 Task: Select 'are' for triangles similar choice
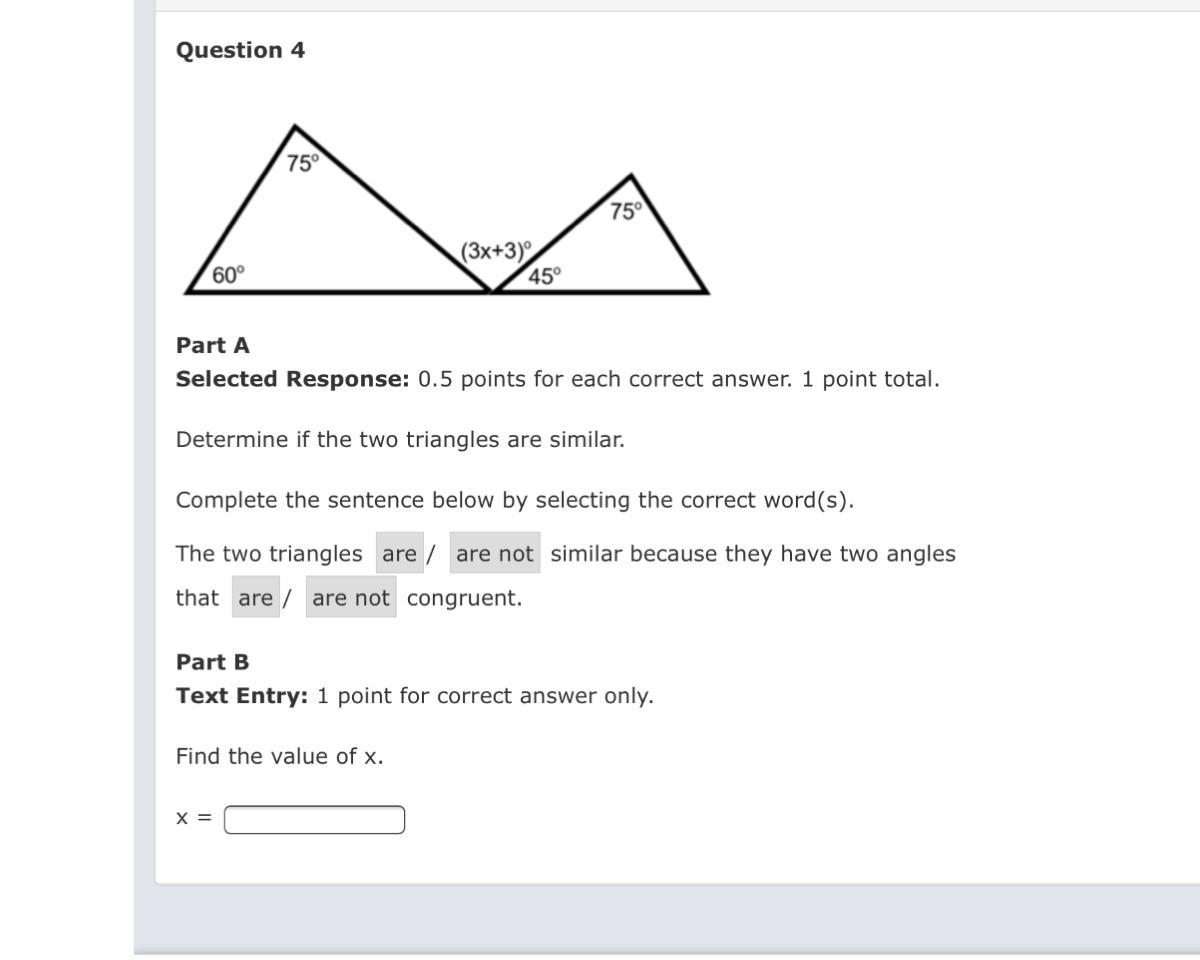tap(400, 553)
